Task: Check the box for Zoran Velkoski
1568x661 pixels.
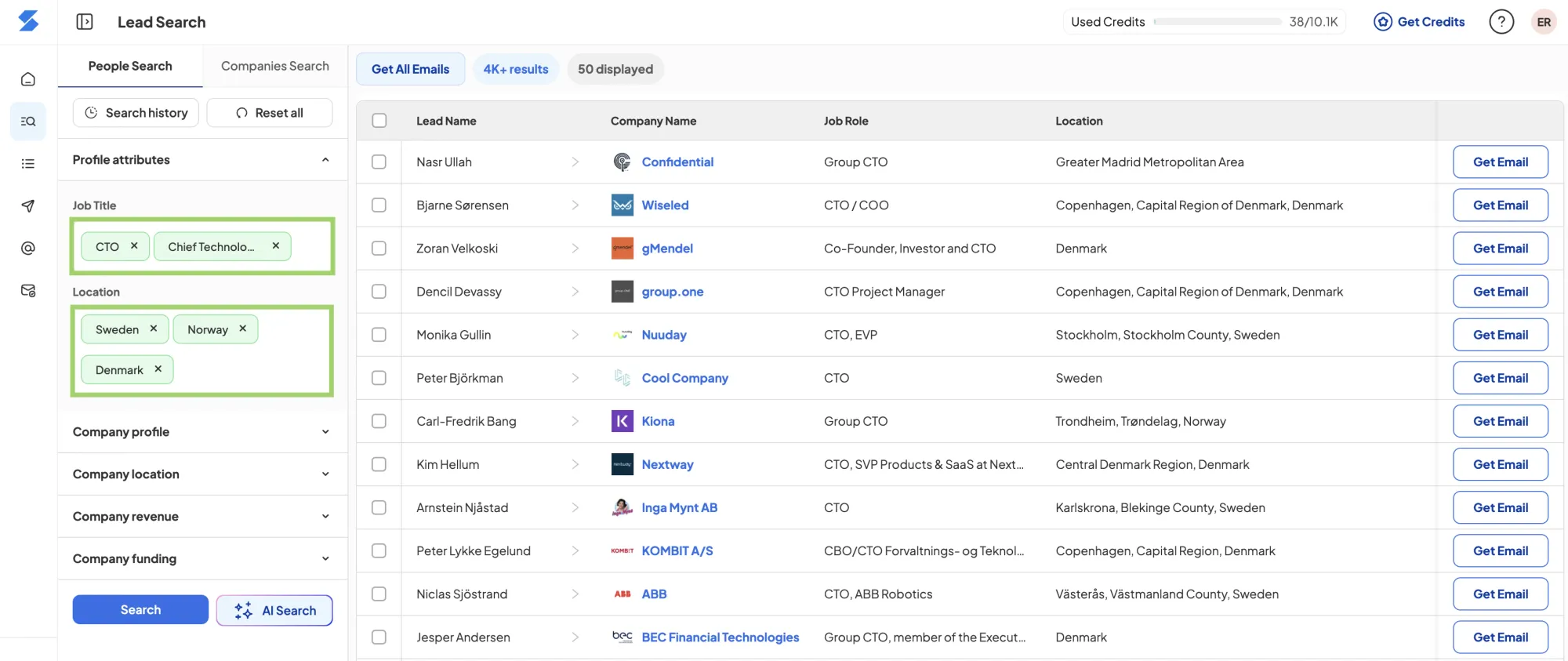Action: tap(379, 249)
